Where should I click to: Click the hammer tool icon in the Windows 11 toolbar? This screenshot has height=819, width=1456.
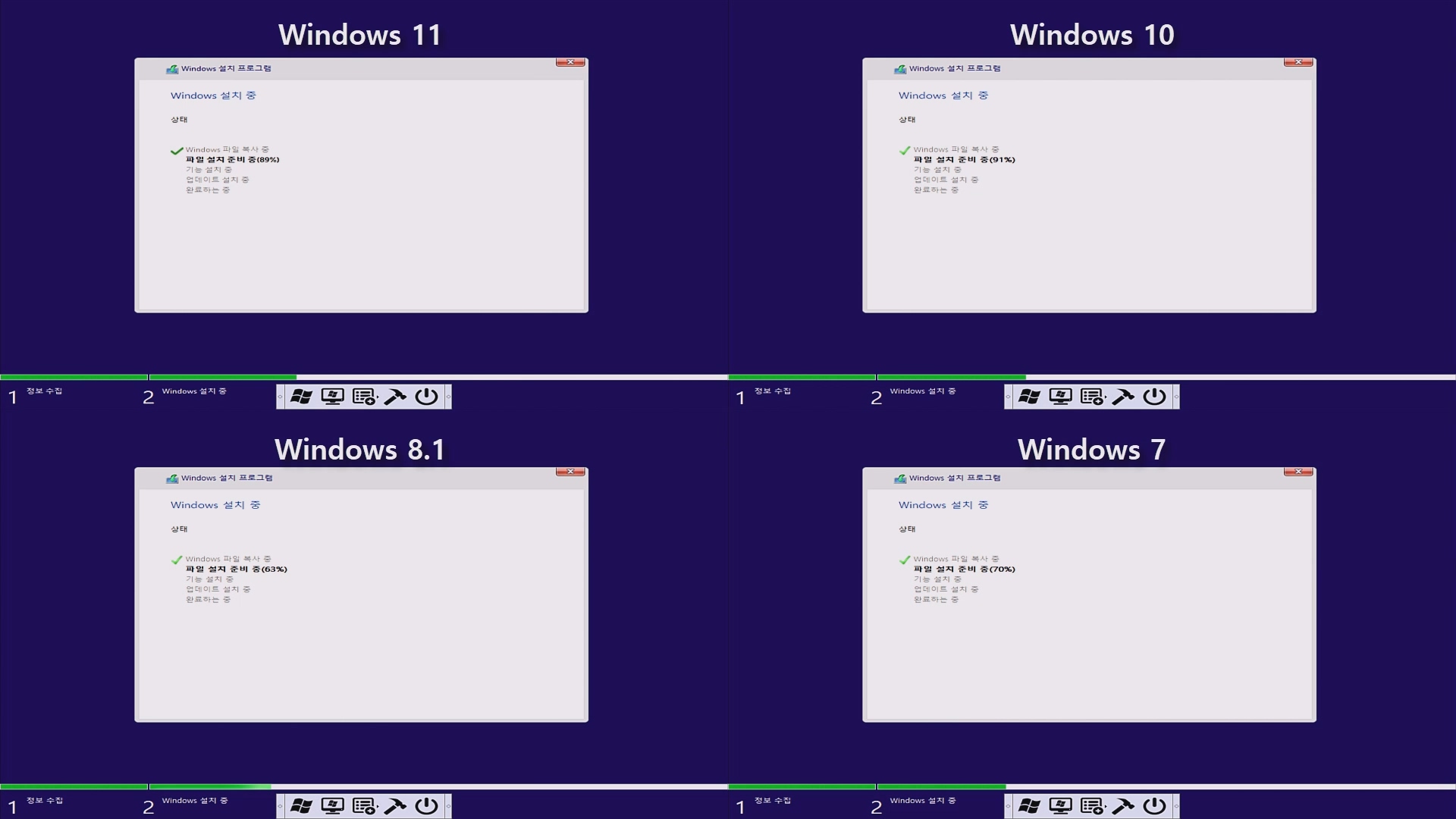[x=395, y=397]
